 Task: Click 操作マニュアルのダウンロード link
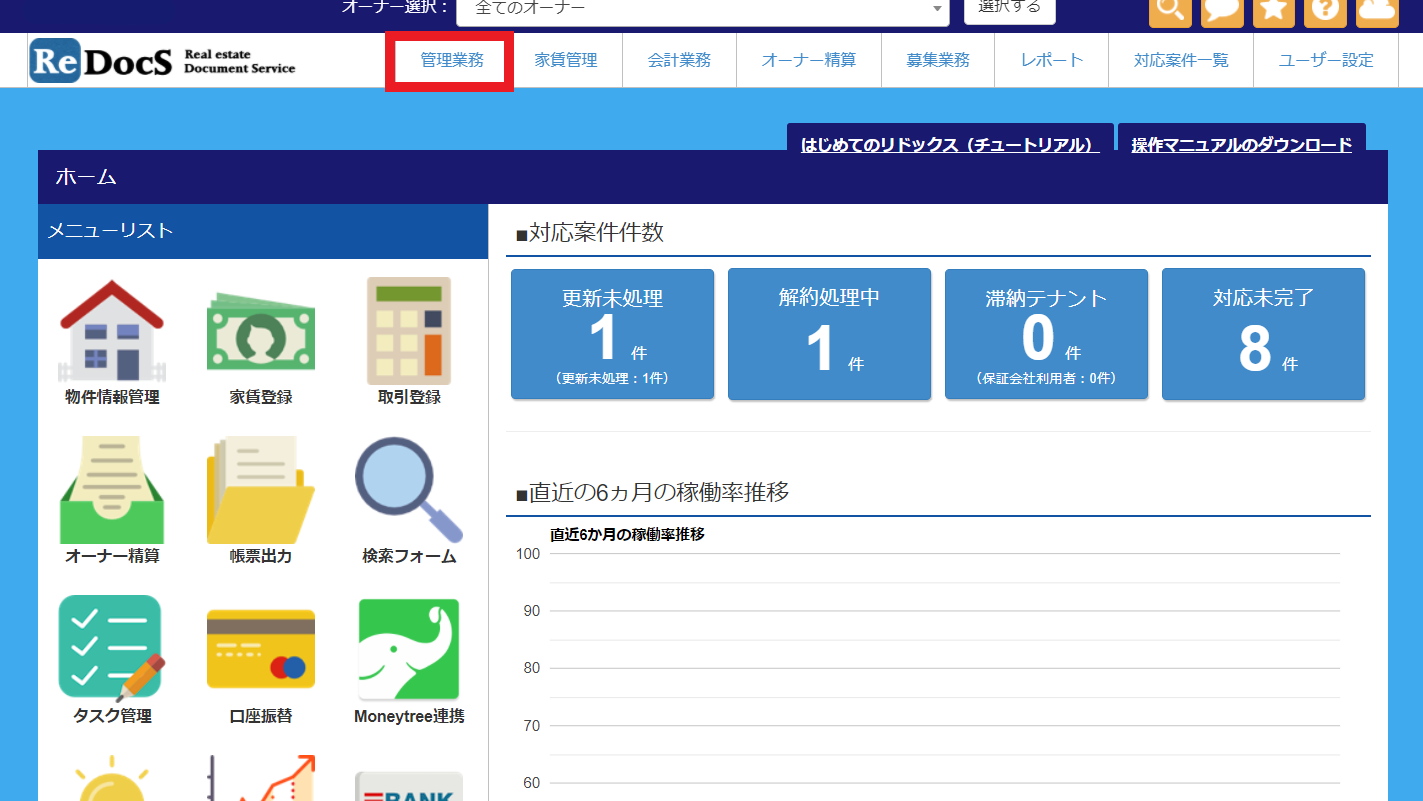(x=1242, y=144)
